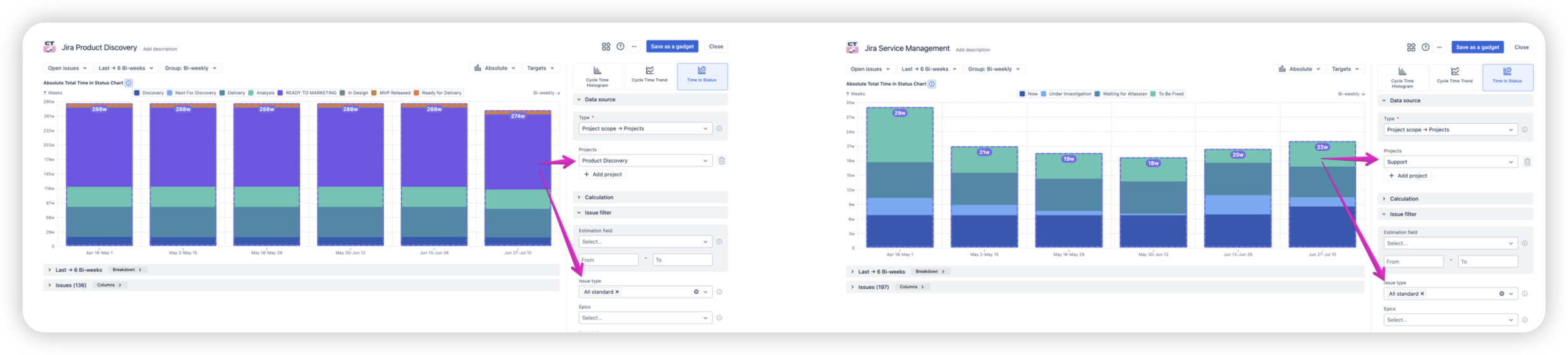Open the Group: Bi-weekly dropdown in Product Discovery panel
Viewport: 1568px width, 355px height.
click(x=190, y=68)
